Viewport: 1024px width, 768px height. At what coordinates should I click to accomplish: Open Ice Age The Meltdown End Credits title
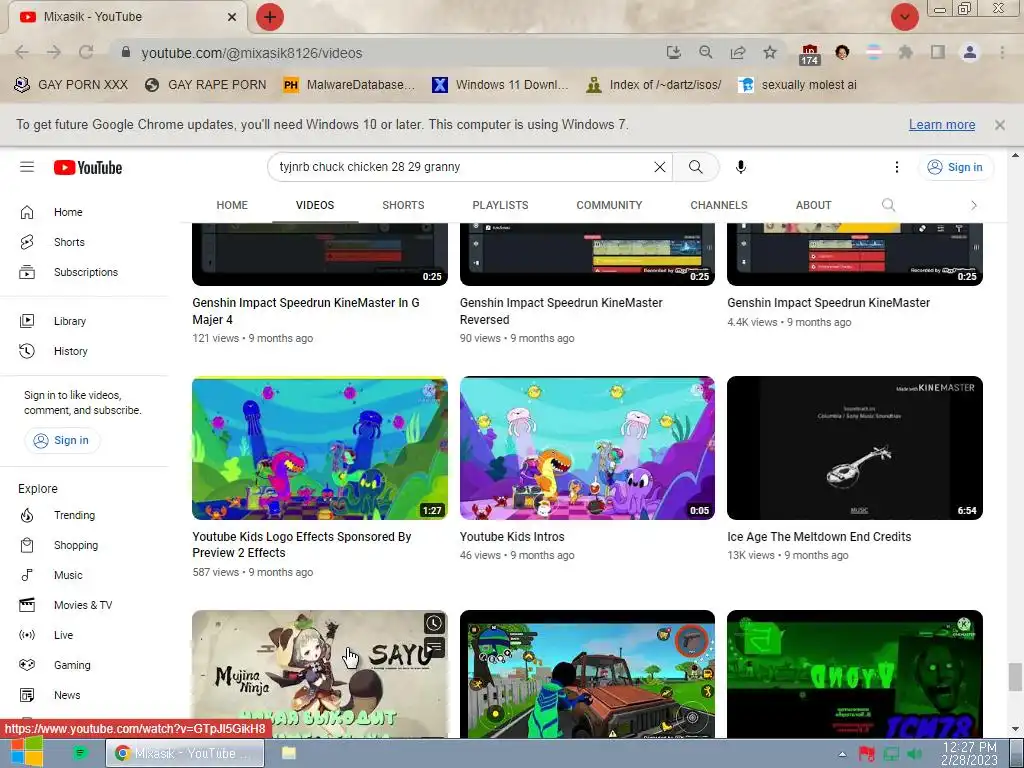pyautogui.click(x=819, y=537)
